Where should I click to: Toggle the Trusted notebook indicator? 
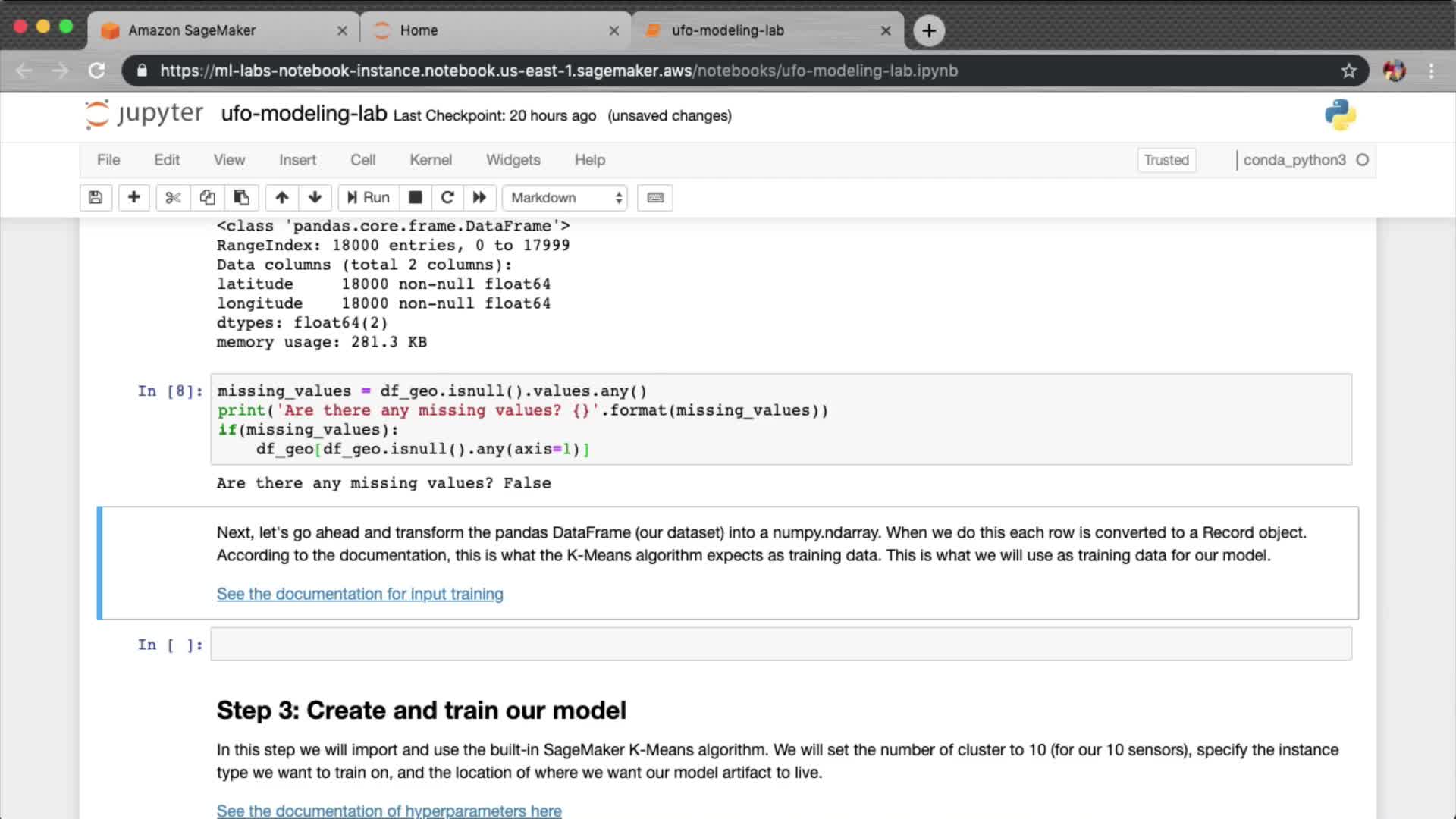click(1166, 160)
